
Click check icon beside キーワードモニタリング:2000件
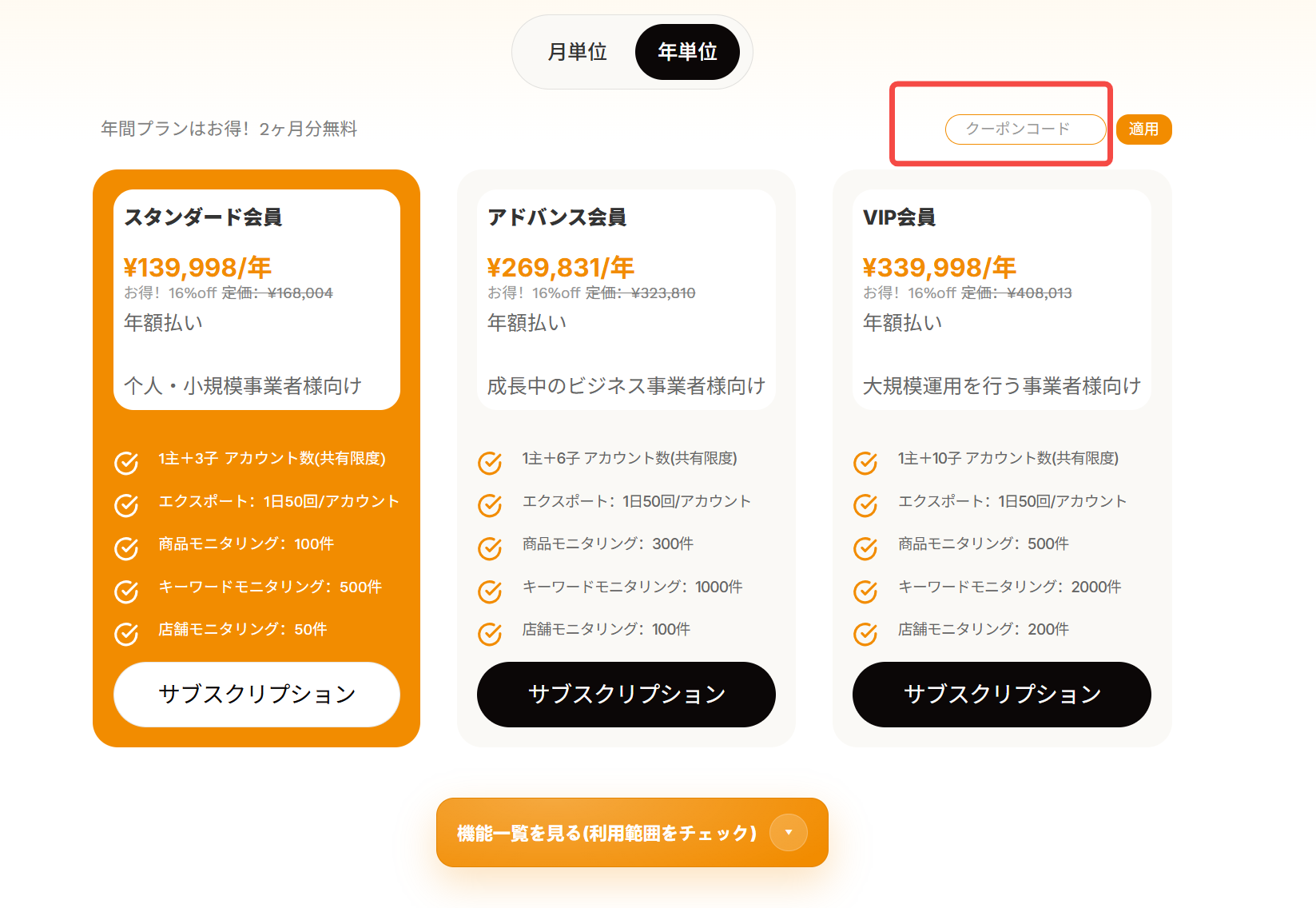coord(865,591)
